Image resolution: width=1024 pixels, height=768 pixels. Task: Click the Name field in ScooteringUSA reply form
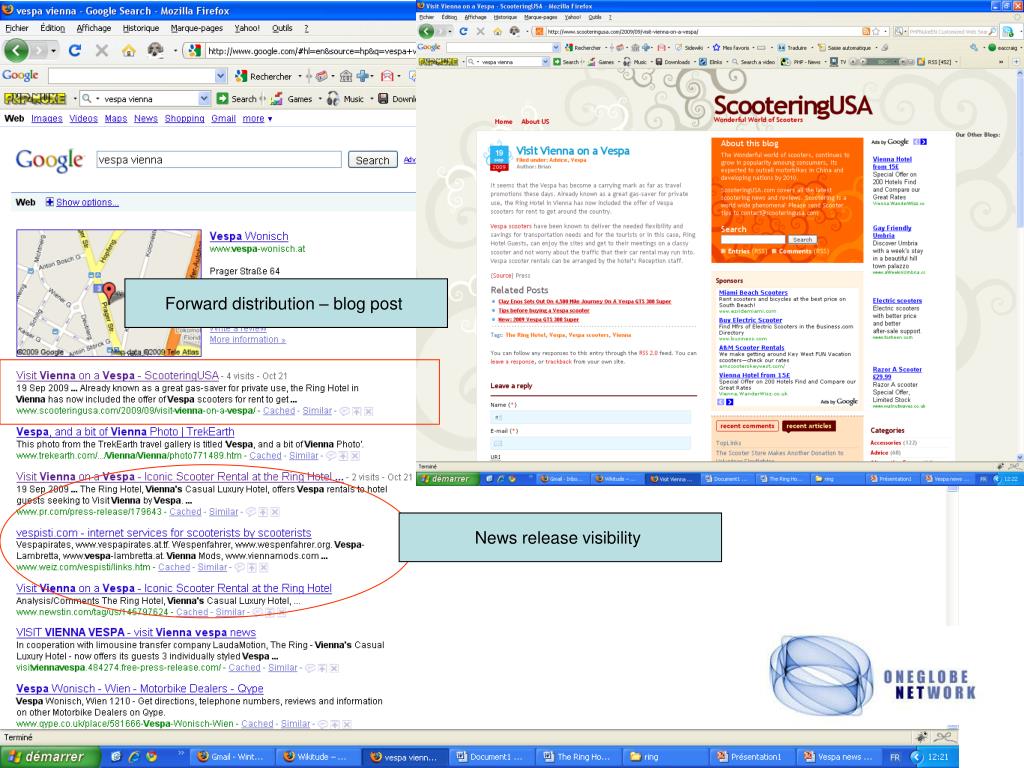pos(590,417)
